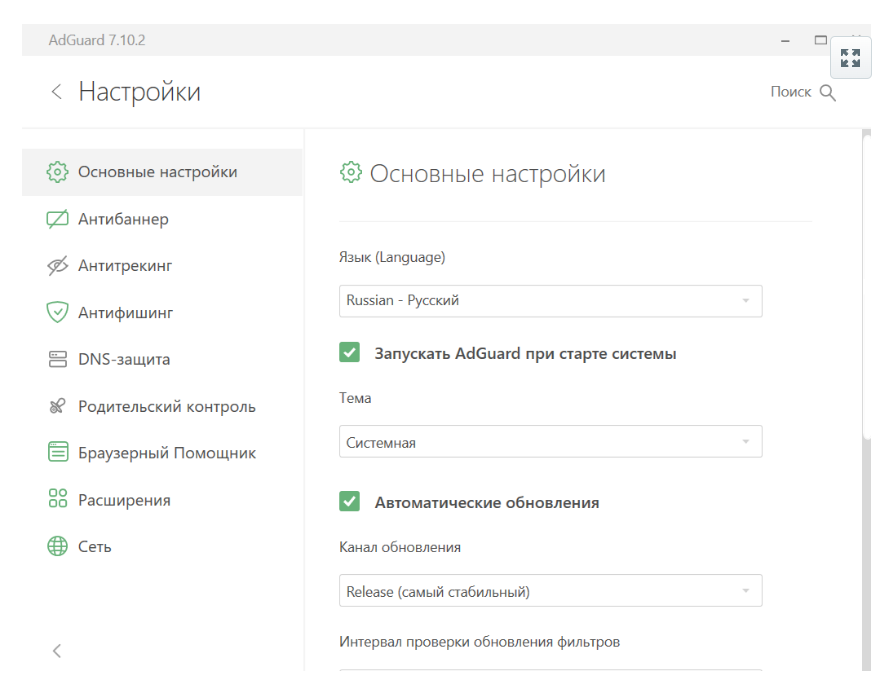Open the Антифишинг section
This screenshot has height=691, width=891.
coord(162,312)
